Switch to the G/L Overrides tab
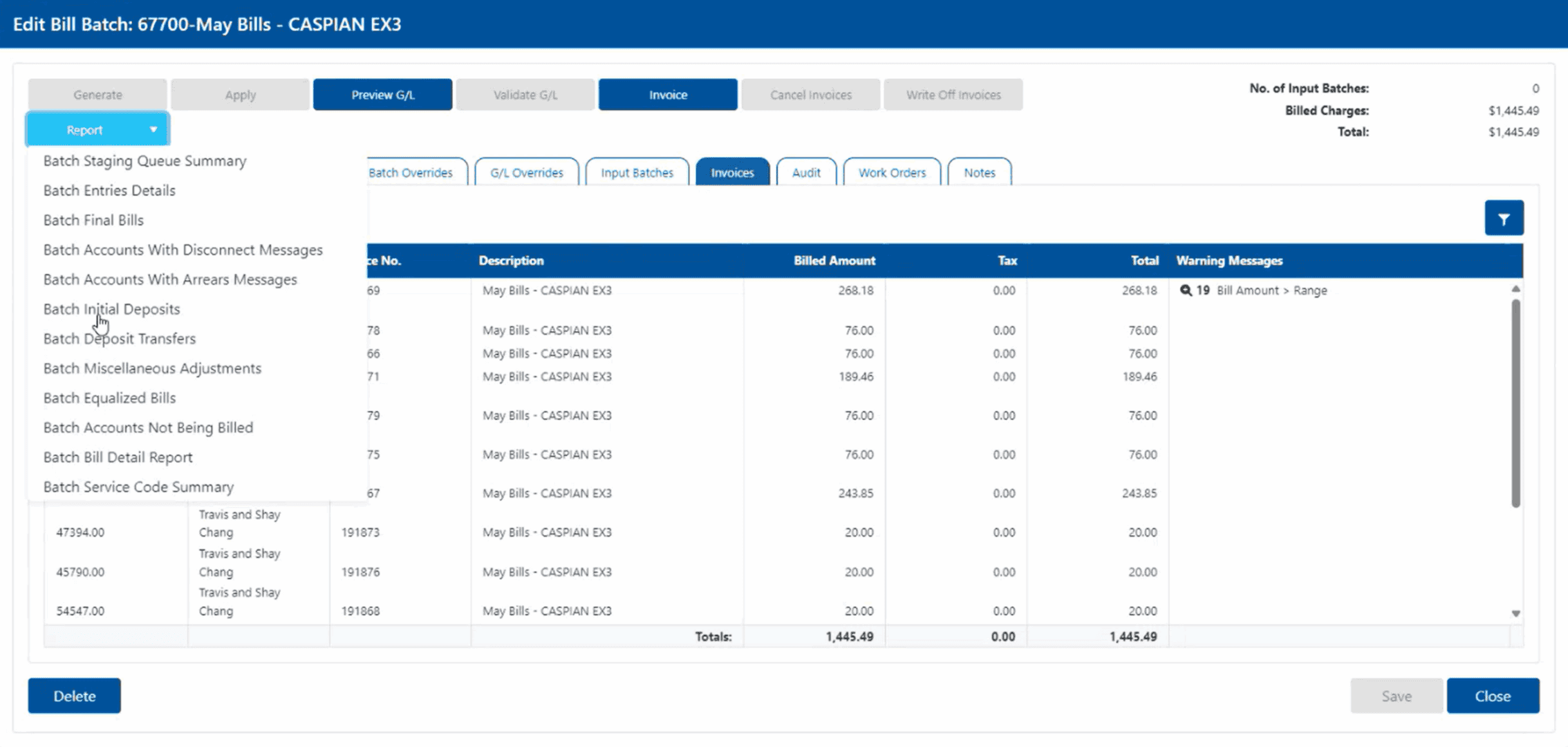 tap(526, 172)
